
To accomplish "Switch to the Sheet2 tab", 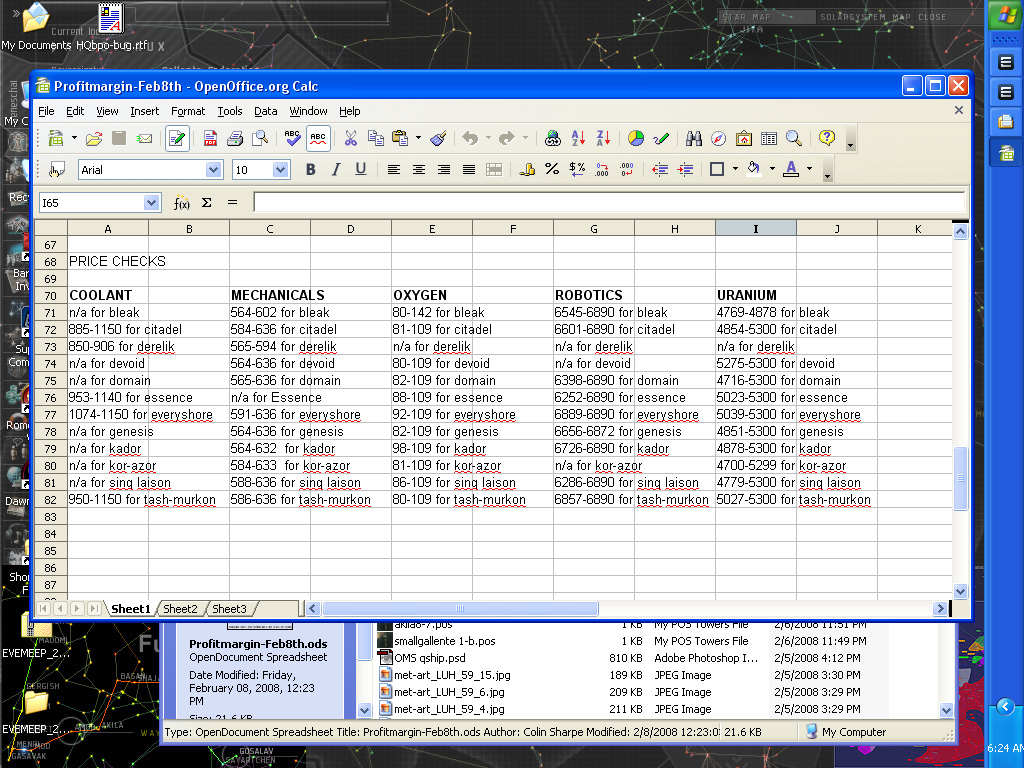I will (x=181, y=609).
